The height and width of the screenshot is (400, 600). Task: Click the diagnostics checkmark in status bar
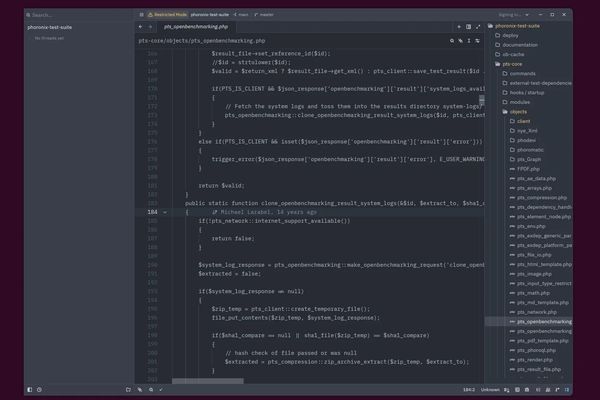(x=161, y=390)
